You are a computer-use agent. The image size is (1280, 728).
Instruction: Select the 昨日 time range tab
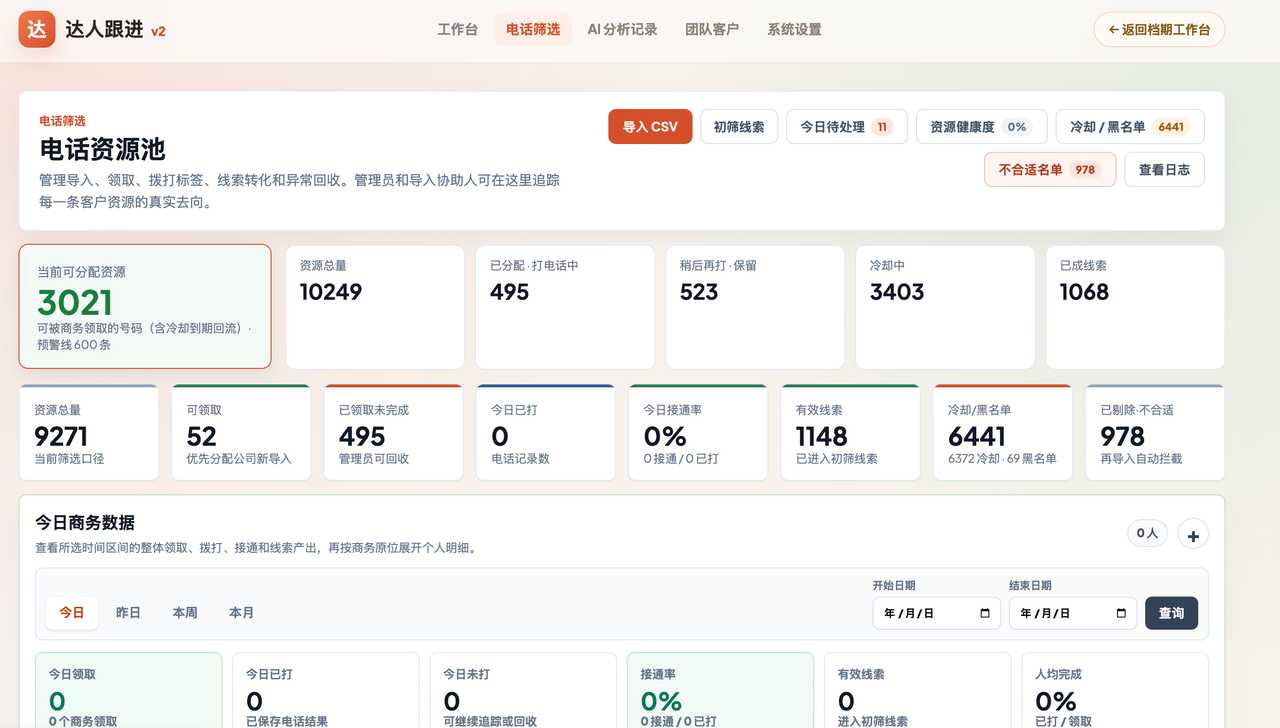(x=128, y=613)
